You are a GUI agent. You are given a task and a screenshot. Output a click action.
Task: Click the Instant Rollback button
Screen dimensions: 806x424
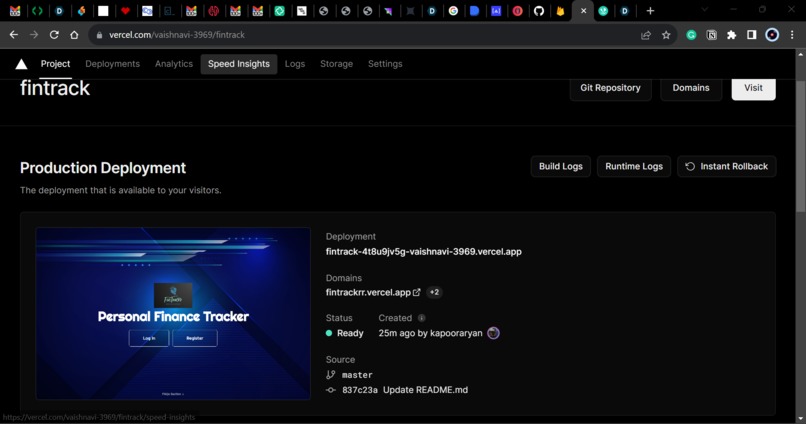coord(727,167)
